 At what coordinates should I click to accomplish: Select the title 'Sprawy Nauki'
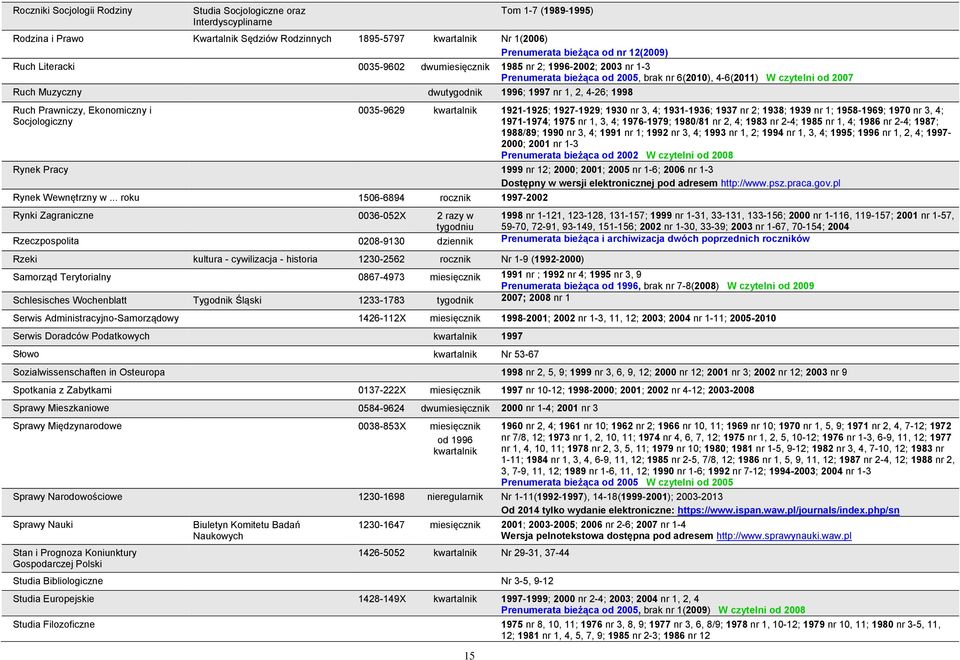43,525
